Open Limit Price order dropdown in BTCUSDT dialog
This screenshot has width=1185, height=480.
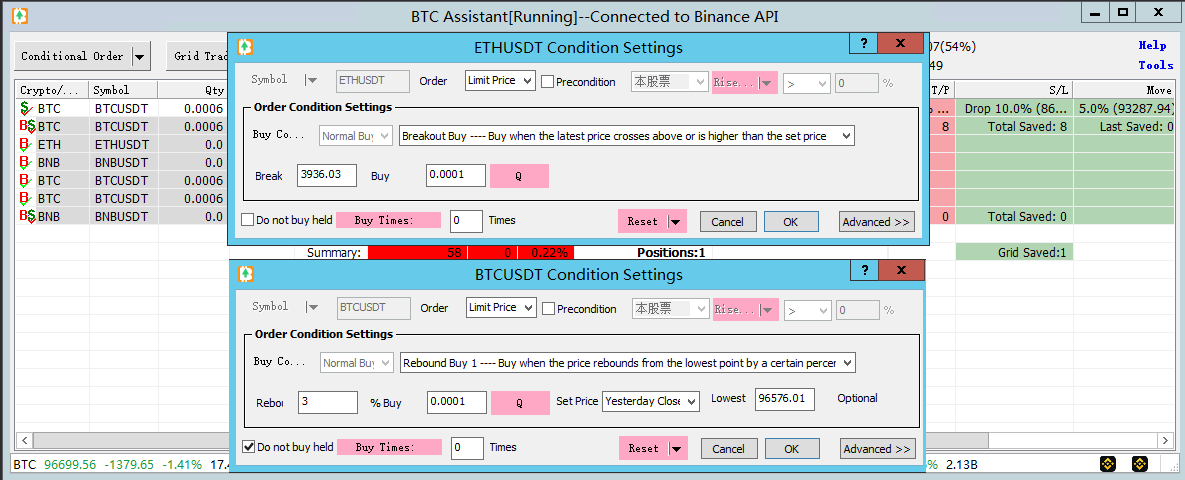click(528, 308)
